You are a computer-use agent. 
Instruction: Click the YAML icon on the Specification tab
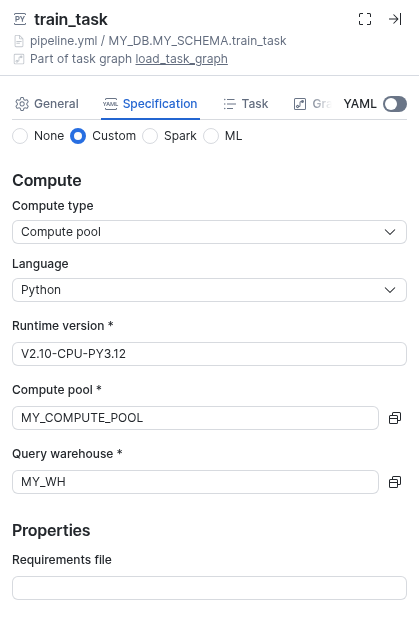(110, 104)
